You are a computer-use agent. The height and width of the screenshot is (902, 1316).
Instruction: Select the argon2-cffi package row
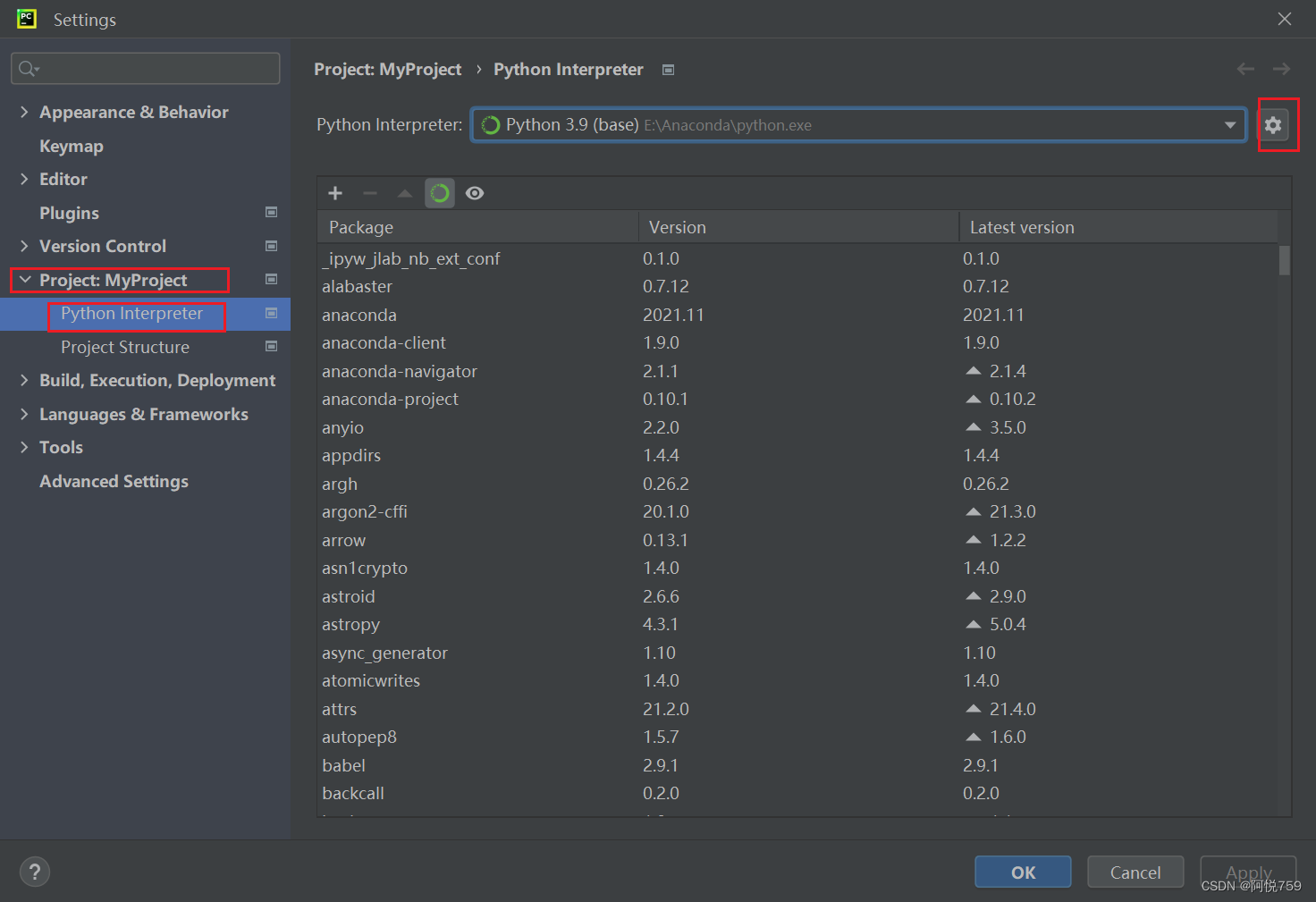[x=798, y=511]
